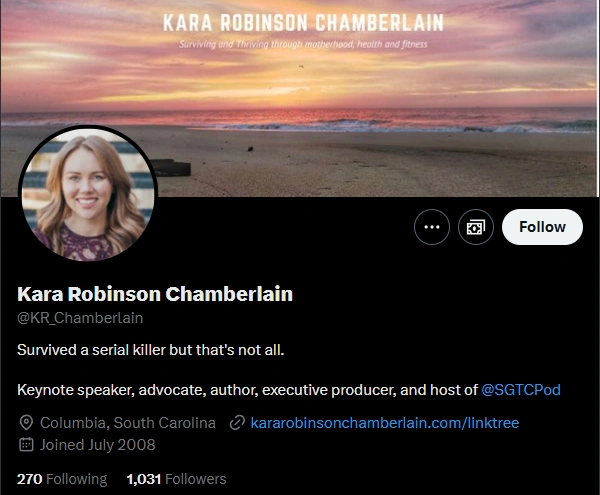Click the banner tagline Surviving and Thriving
The width and height of the screenshot is (600, 495).
tap(303, 44)
